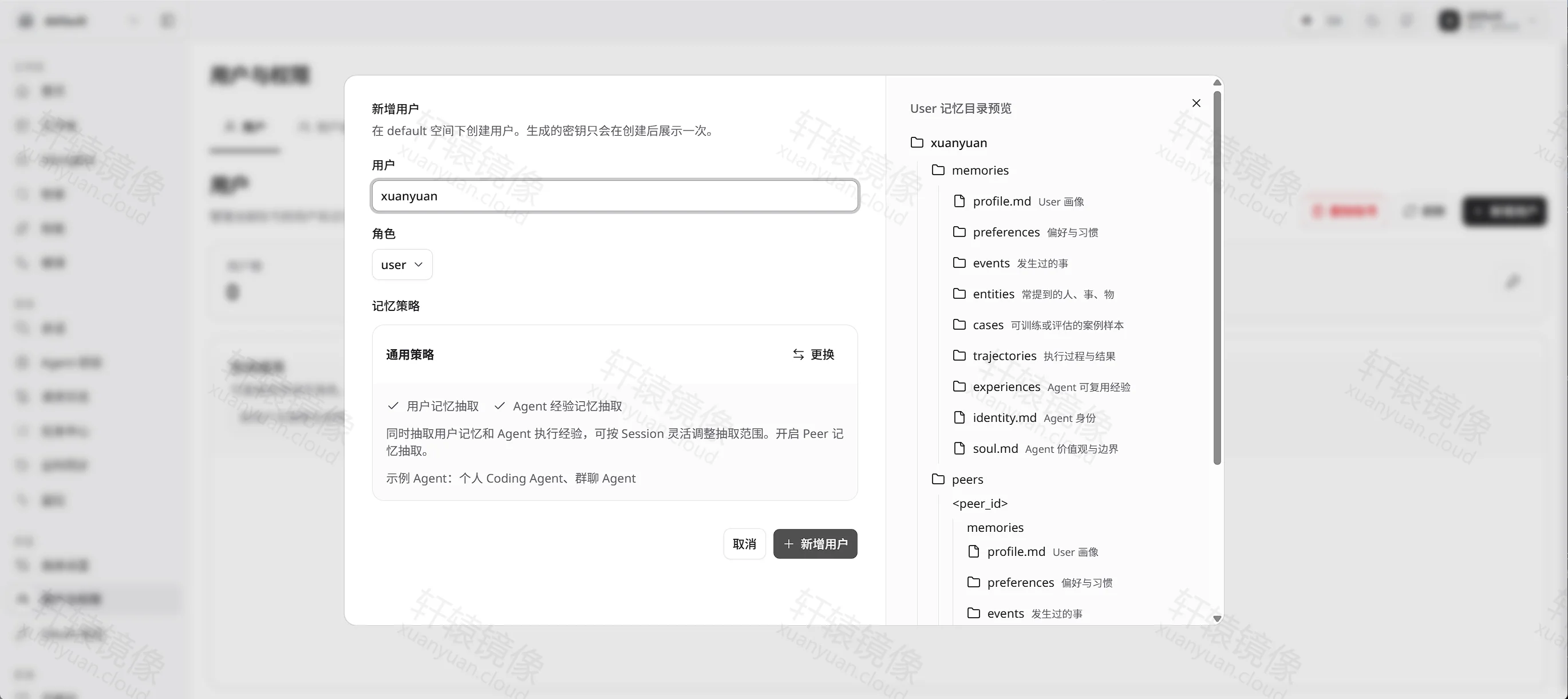Screen dimensions: 1568x699
Task: Click the soul.md file icon
Action: tap(959, 449)
